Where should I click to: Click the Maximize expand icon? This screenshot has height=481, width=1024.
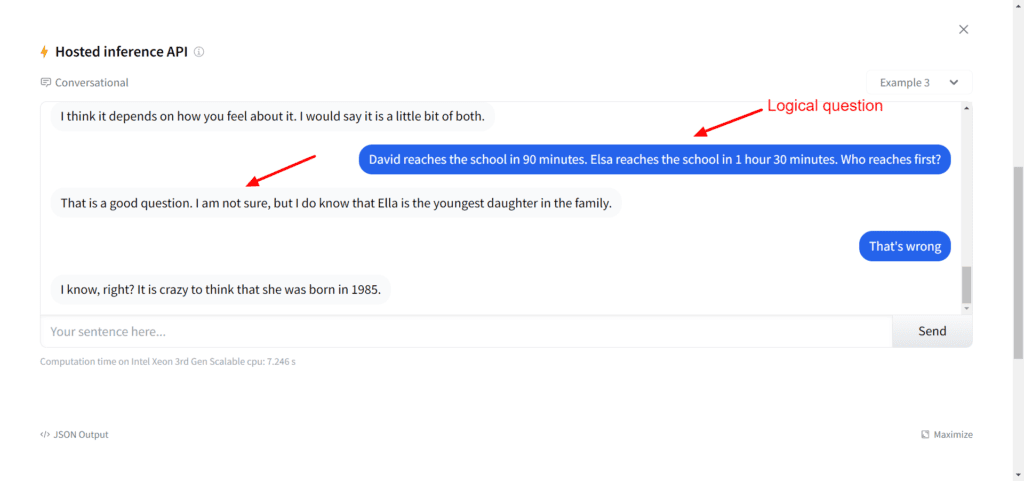(x=925, y=435)
